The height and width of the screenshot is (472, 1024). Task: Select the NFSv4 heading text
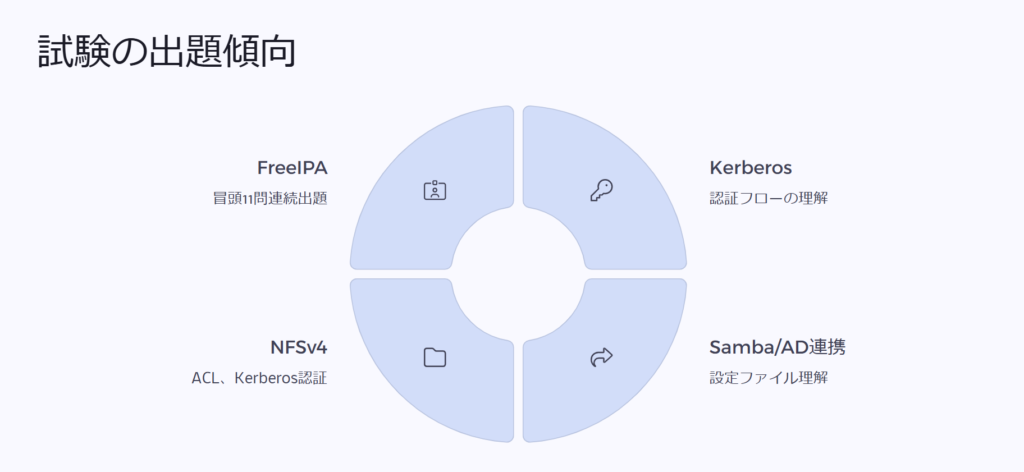click(298, 348)
